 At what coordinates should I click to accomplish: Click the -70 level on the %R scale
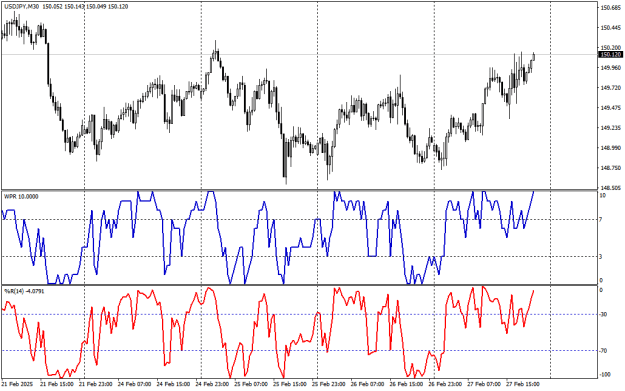603,351
